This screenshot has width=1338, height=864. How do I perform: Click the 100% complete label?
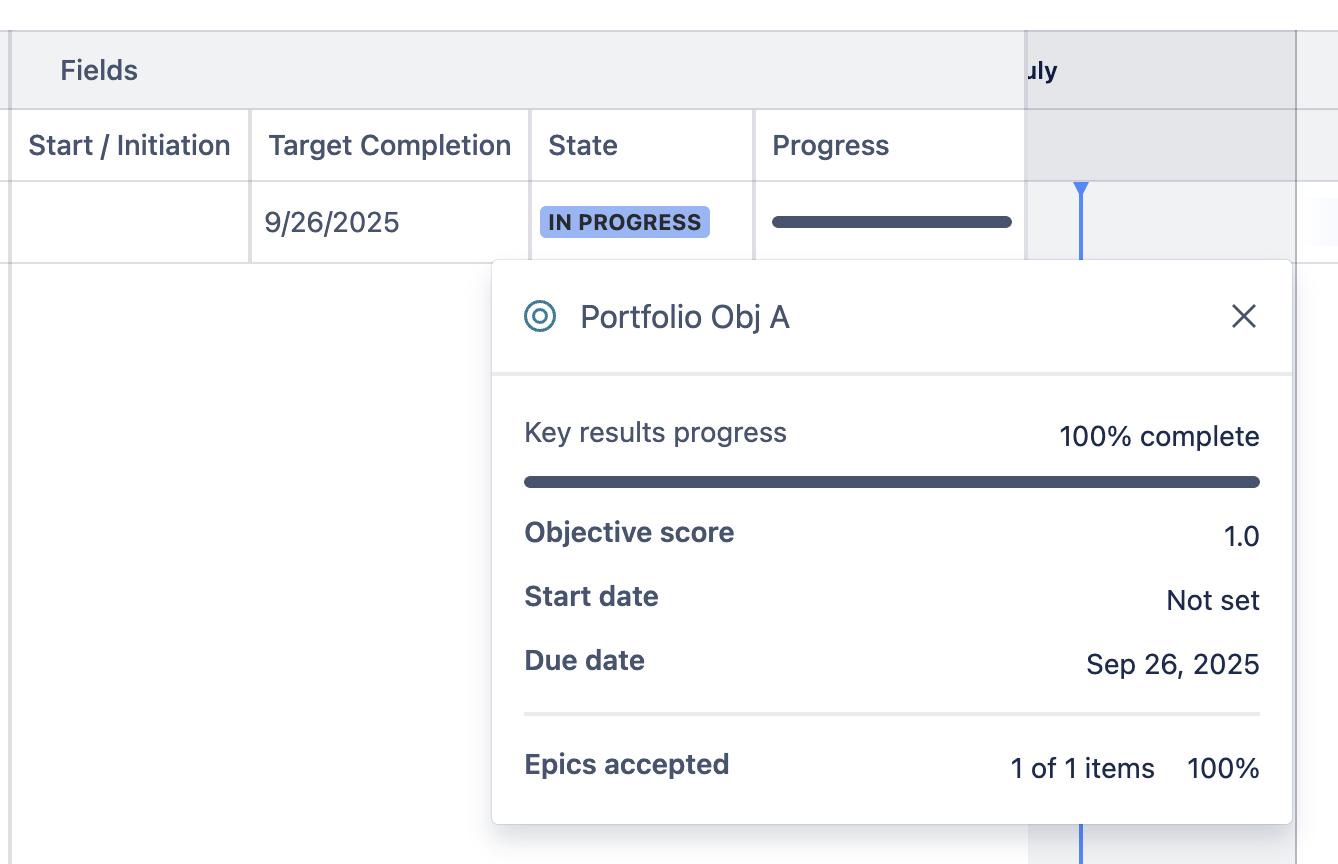1159,437
